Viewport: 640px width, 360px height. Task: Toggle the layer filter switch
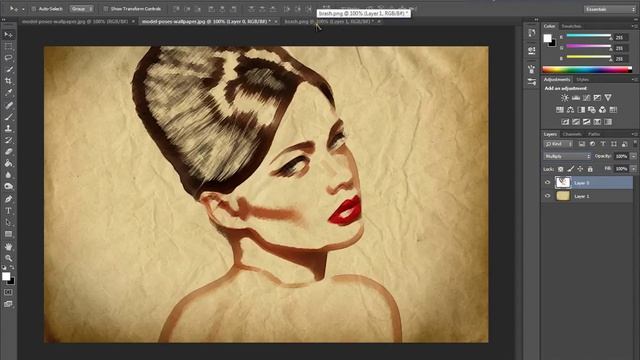[635, 143]
